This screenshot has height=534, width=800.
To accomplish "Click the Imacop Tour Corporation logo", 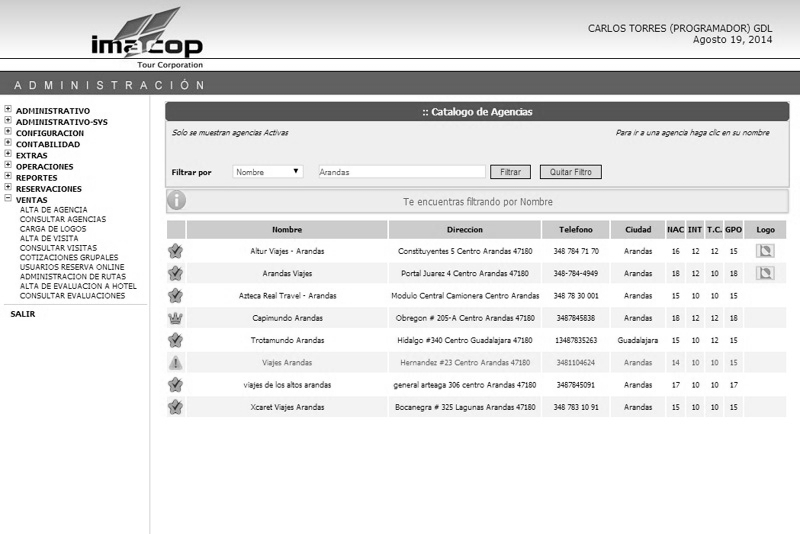I will [x=146, y=40].
